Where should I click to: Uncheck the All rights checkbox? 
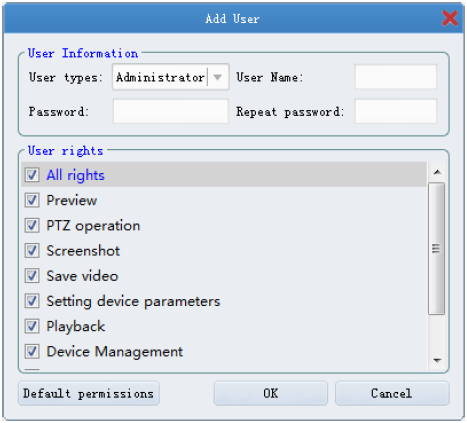click(32, 175)
